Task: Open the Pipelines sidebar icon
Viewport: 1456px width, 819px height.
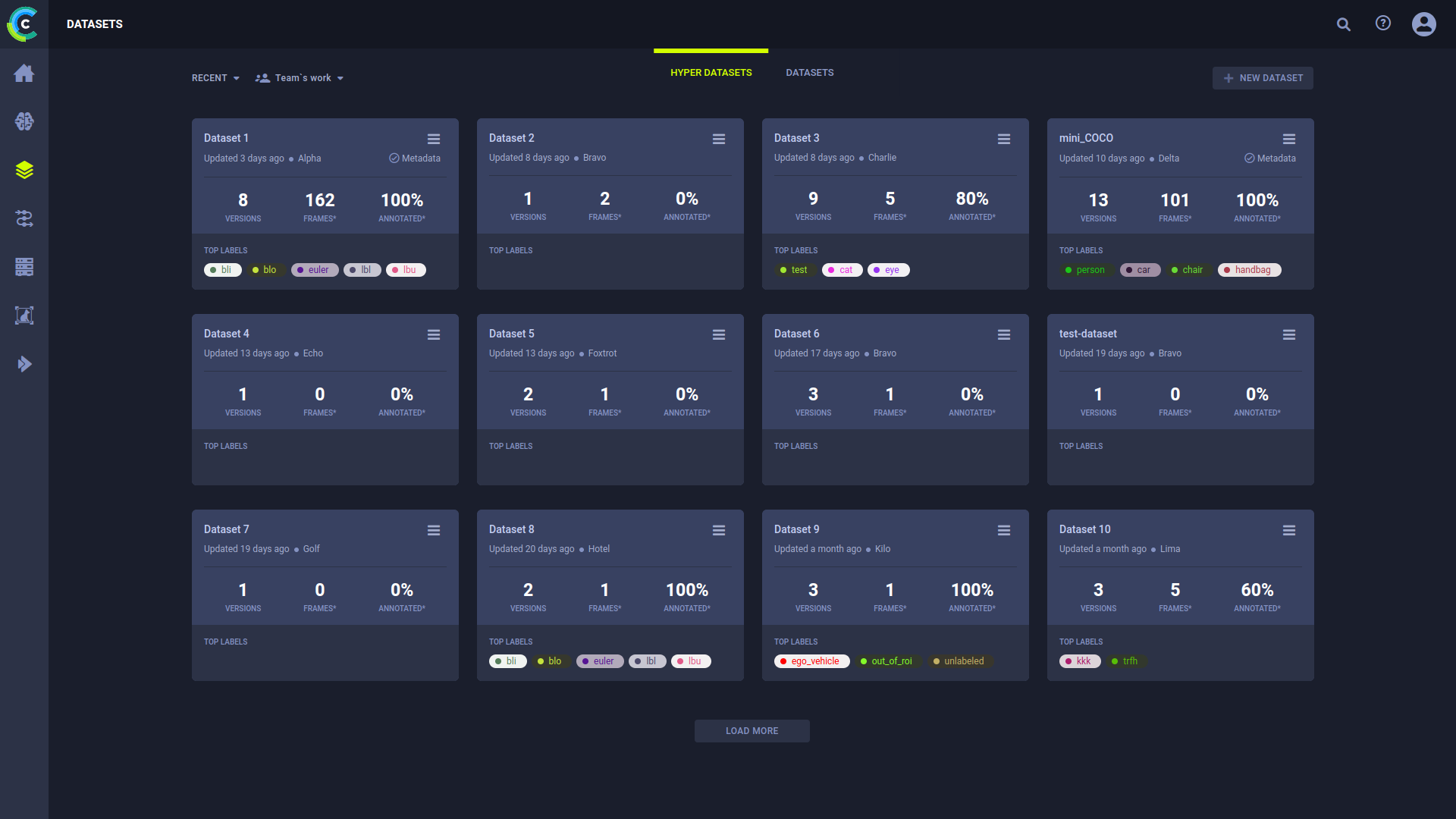Action: pyautogui.click(x=24, y=218)
